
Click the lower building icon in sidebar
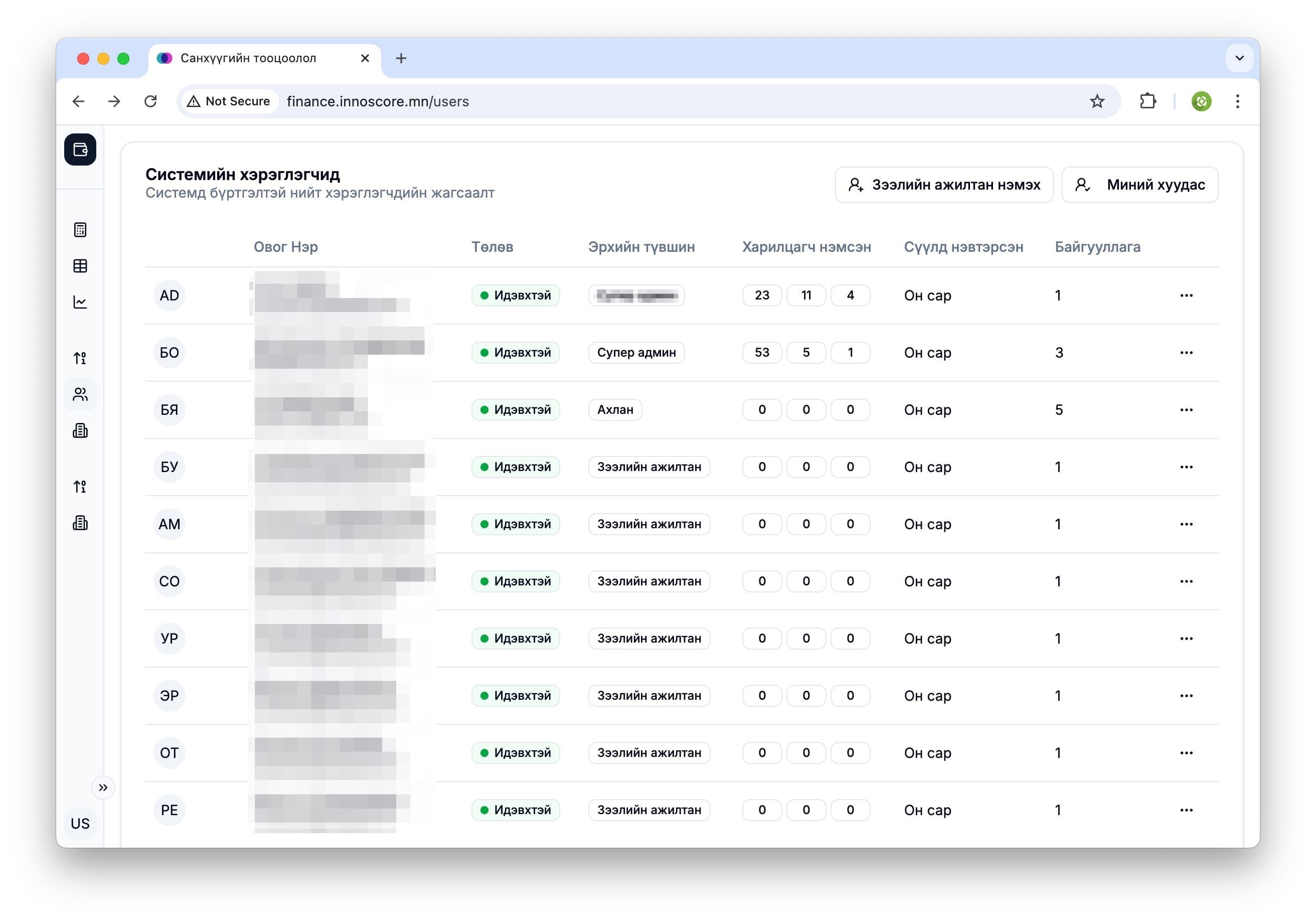click(80, 523)
